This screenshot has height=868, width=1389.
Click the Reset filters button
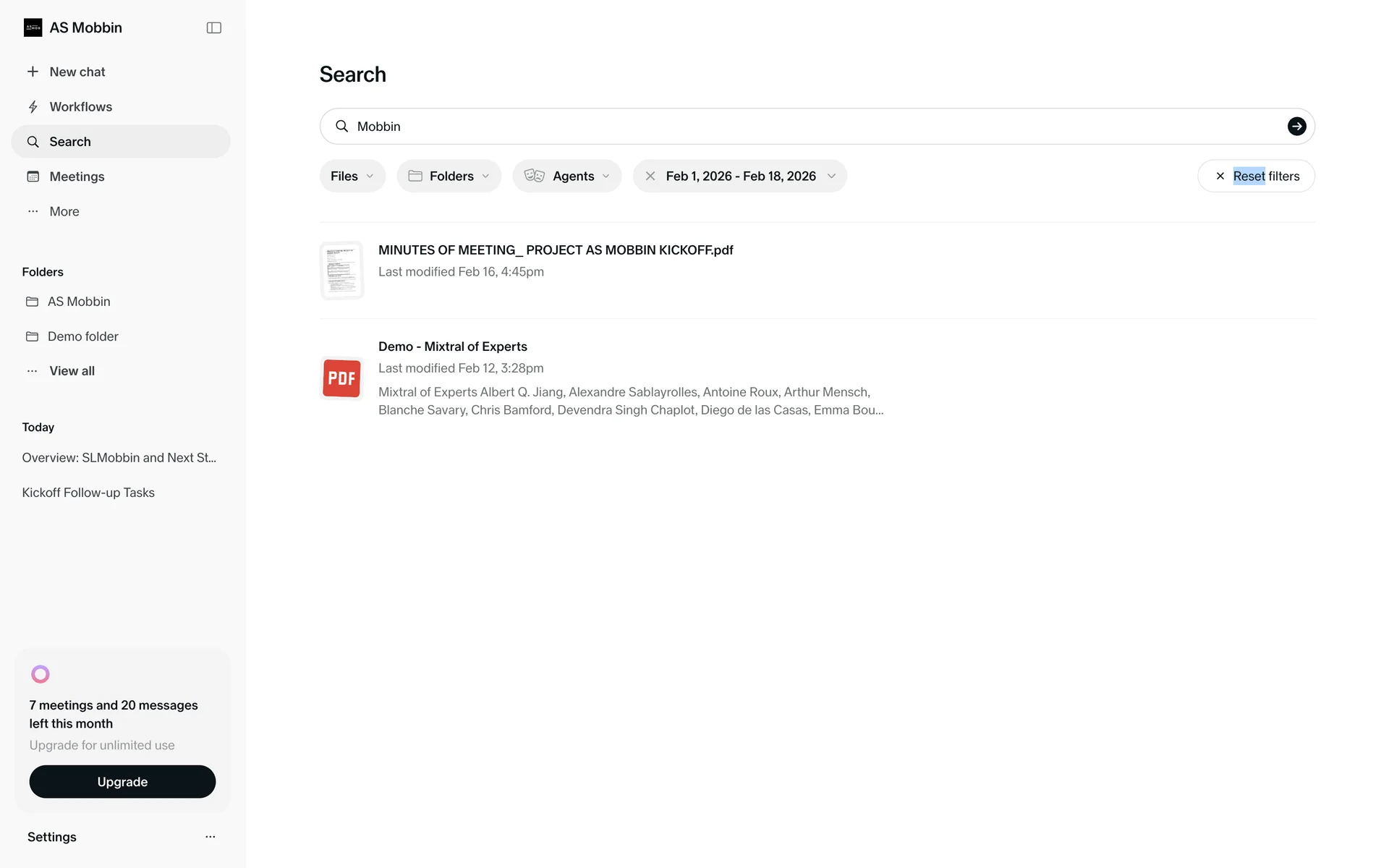click(1256, 176)
